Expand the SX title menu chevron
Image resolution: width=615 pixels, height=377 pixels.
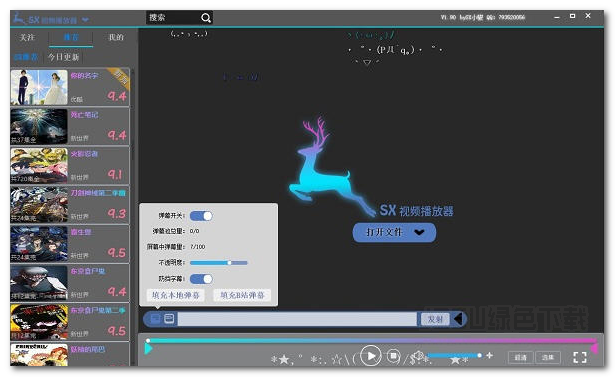point(85,20)
